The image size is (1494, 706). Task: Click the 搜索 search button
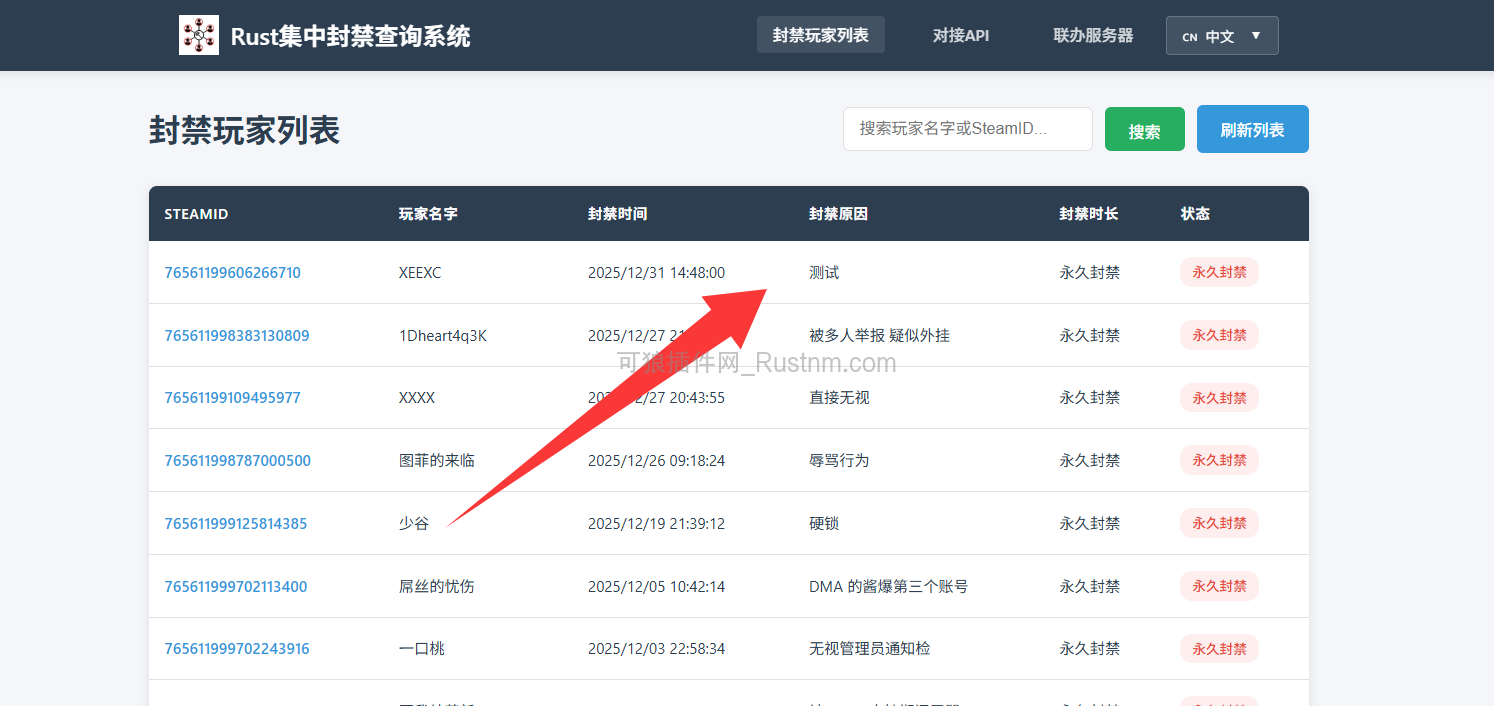point(1144,128)
